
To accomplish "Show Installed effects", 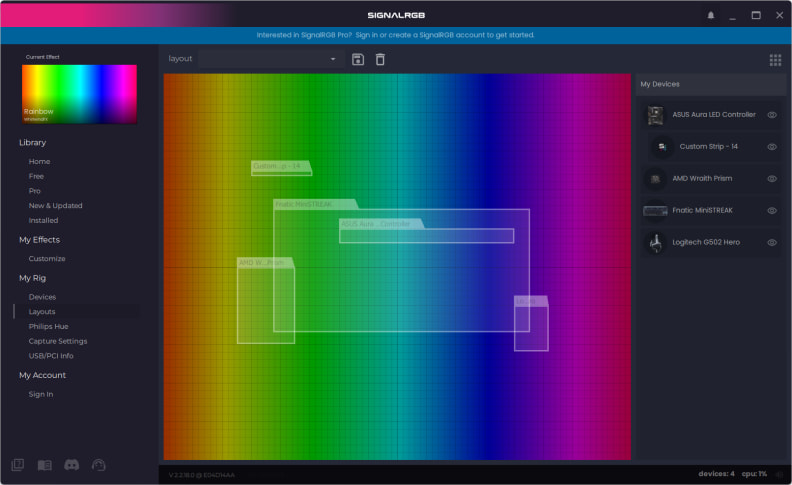I will 43,220.
